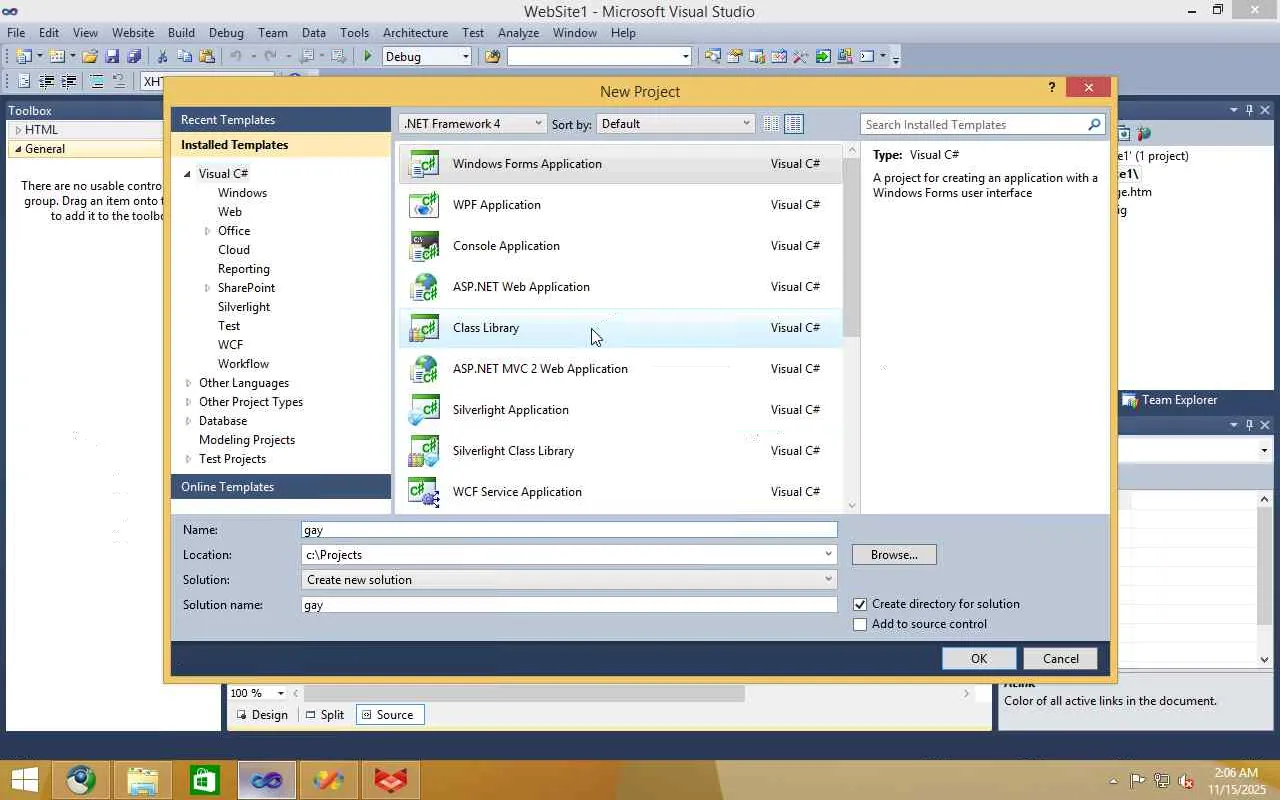
Task: Switch to the Source view tab
Action: coord(388,715)
